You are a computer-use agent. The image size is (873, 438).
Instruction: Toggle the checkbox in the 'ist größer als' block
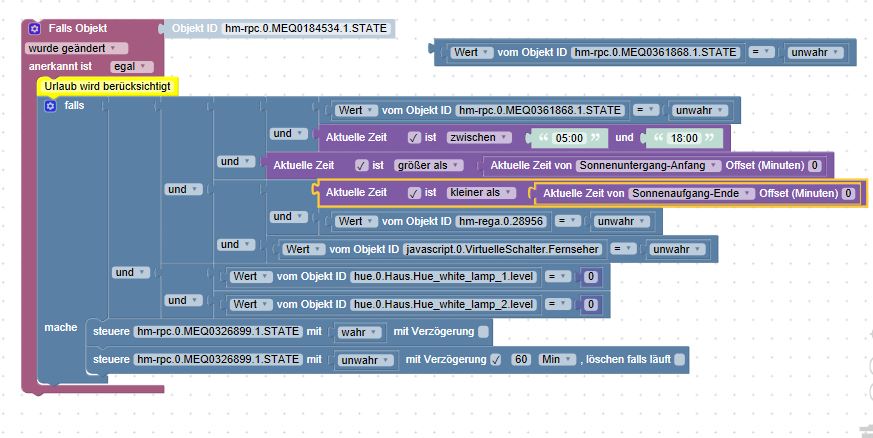pos(361,165)
